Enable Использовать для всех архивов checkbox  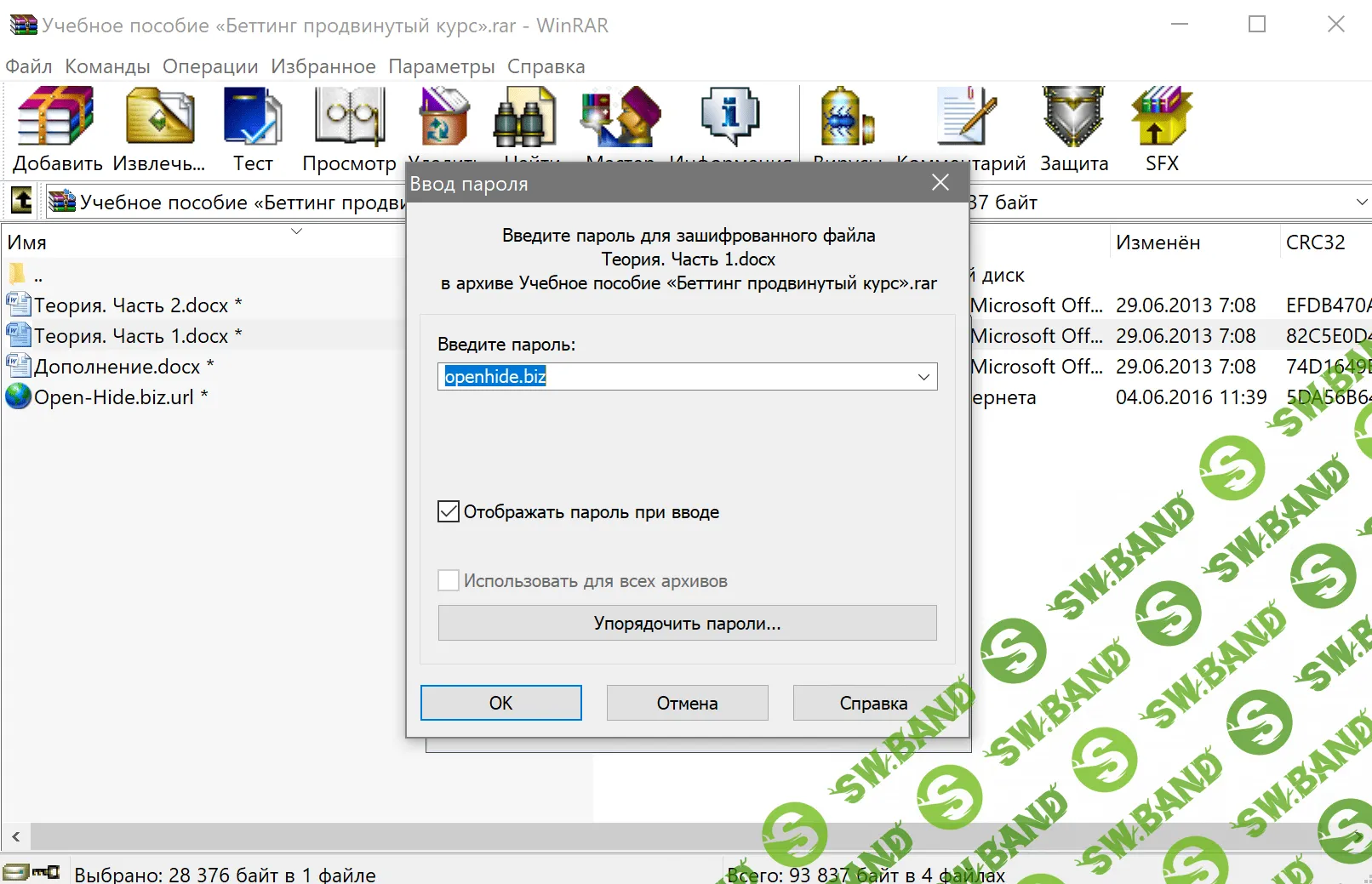tap(449, 581)
